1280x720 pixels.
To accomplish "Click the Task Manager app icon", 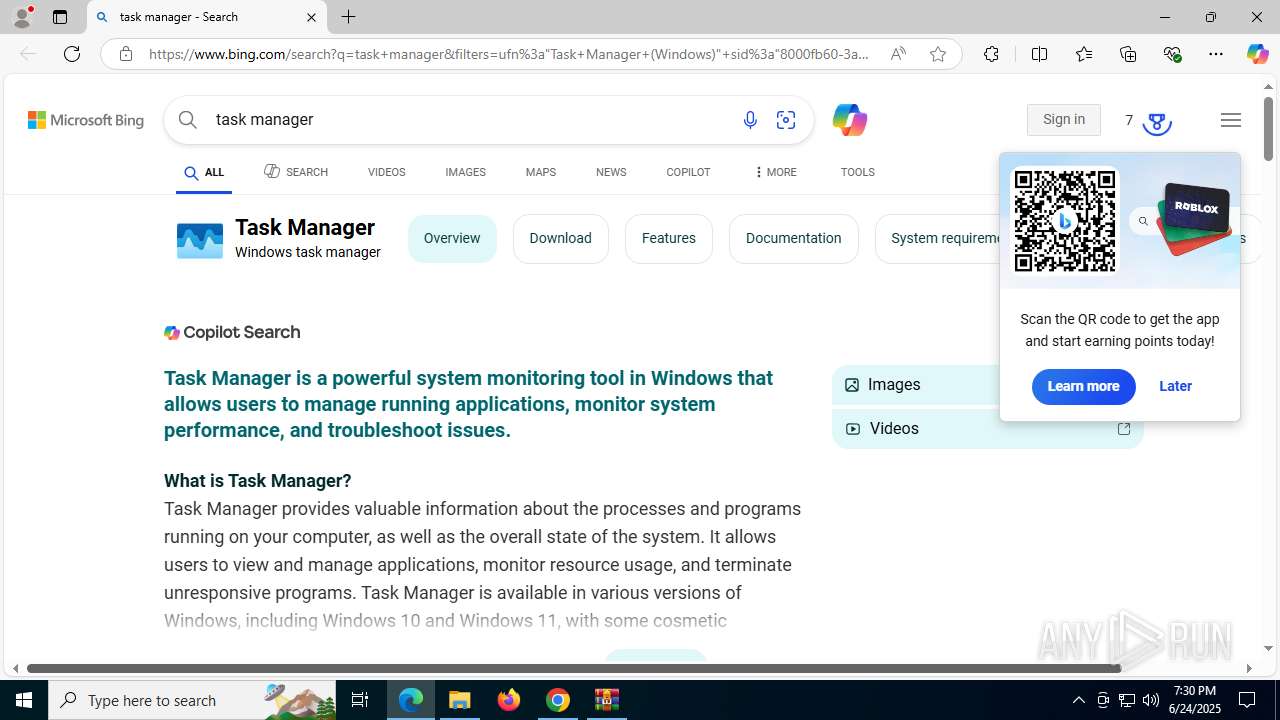I will (200, 240).
